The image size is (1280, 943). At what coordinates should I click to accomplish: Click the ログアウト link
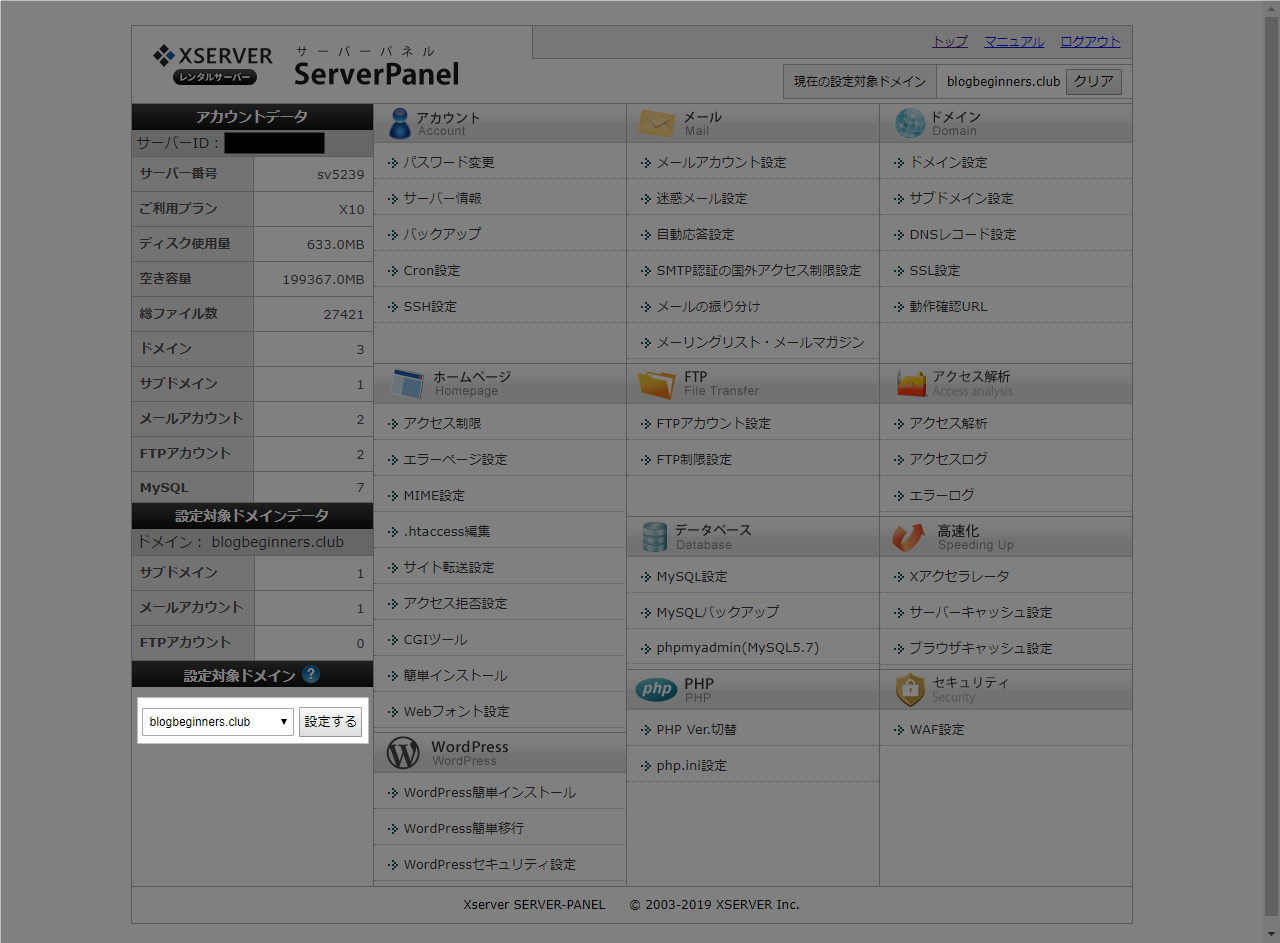coord(1090,42)
